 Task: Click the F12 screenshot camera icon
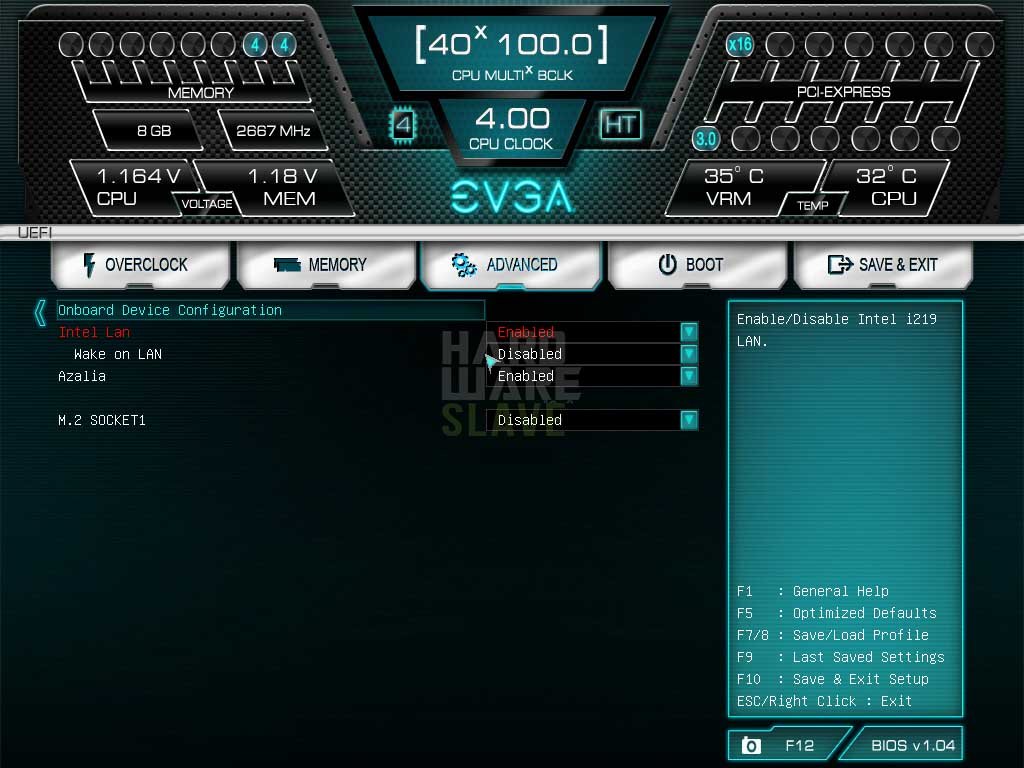click(751, 745)
